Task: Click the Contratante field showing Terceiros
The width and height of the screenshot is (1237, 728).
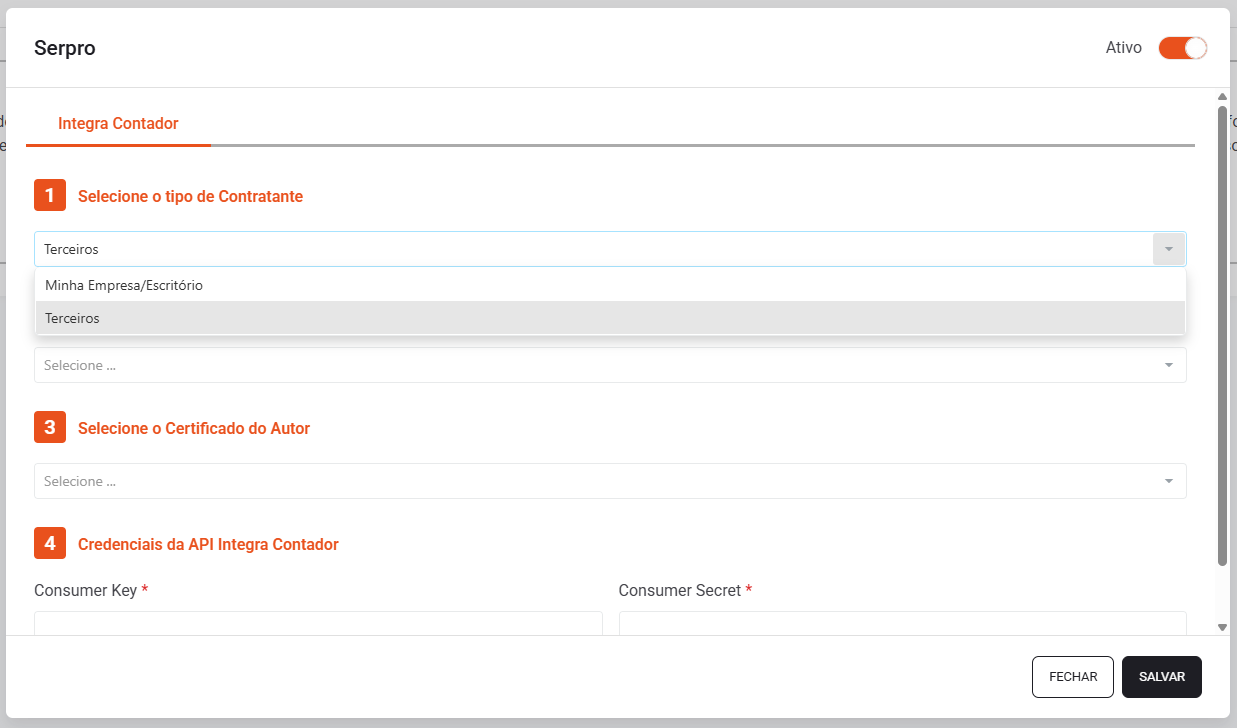Action: click(x=590, y=249)
